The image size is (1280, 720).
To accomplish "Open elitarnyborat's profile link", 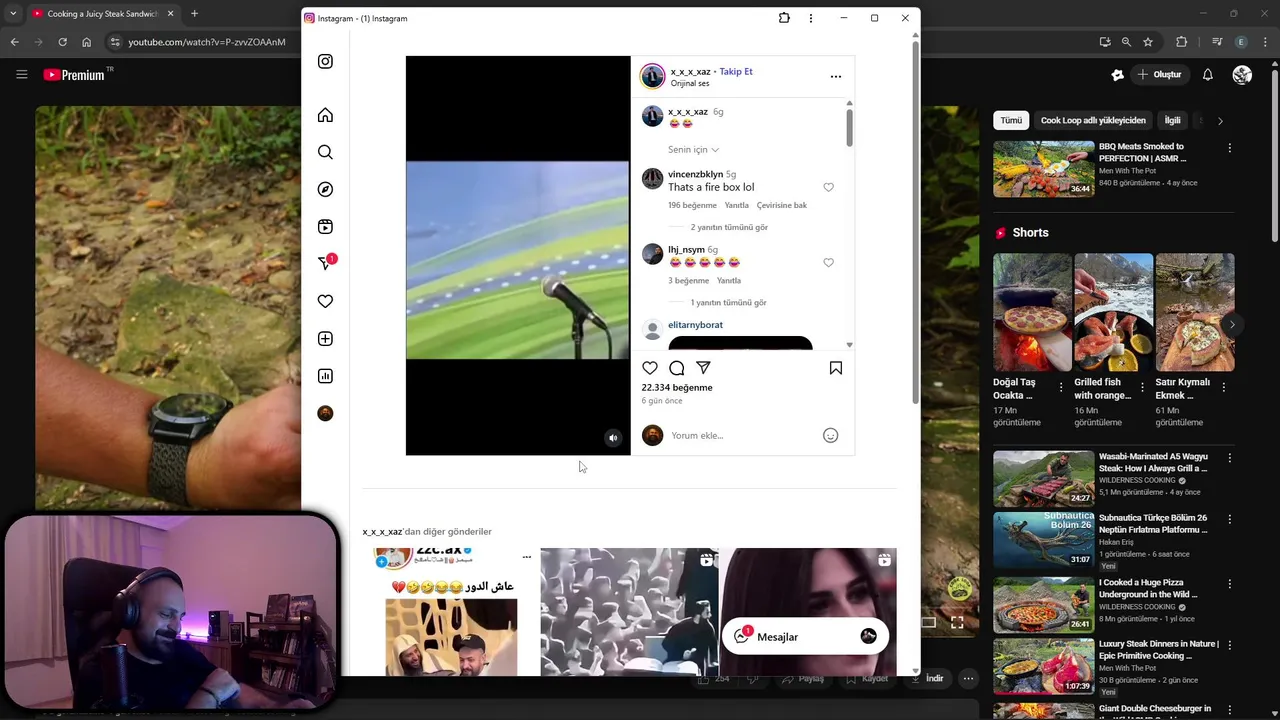I will 695,325.
